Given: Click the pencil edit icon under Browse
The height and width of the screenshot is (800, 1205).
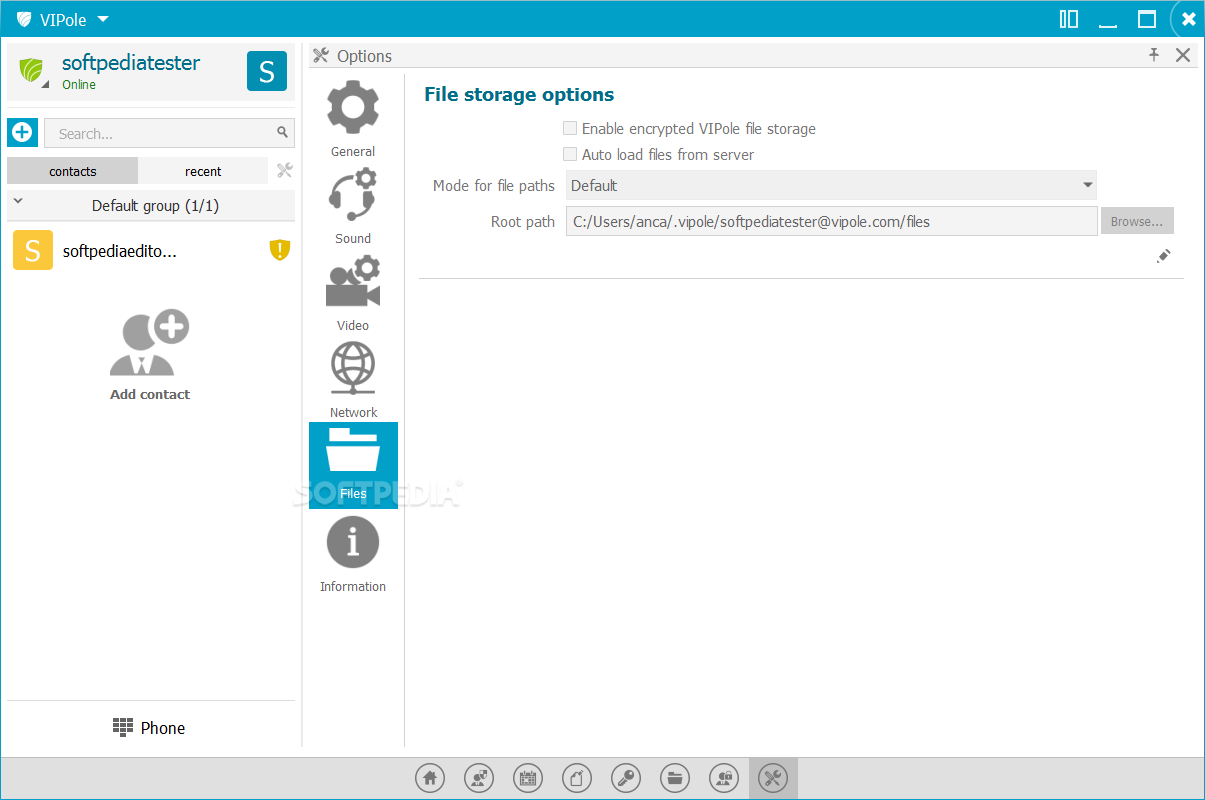Looking at the screenshot, I should click(x=1163, y=256).
